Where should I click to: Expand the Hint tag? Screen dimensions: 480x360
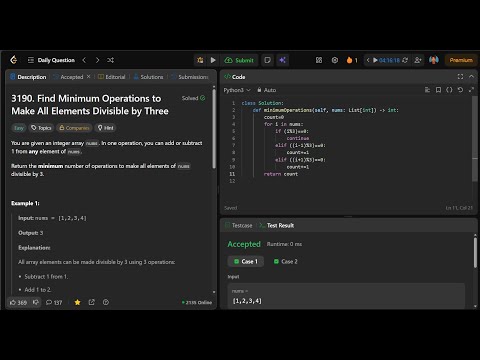pos(106,128)
